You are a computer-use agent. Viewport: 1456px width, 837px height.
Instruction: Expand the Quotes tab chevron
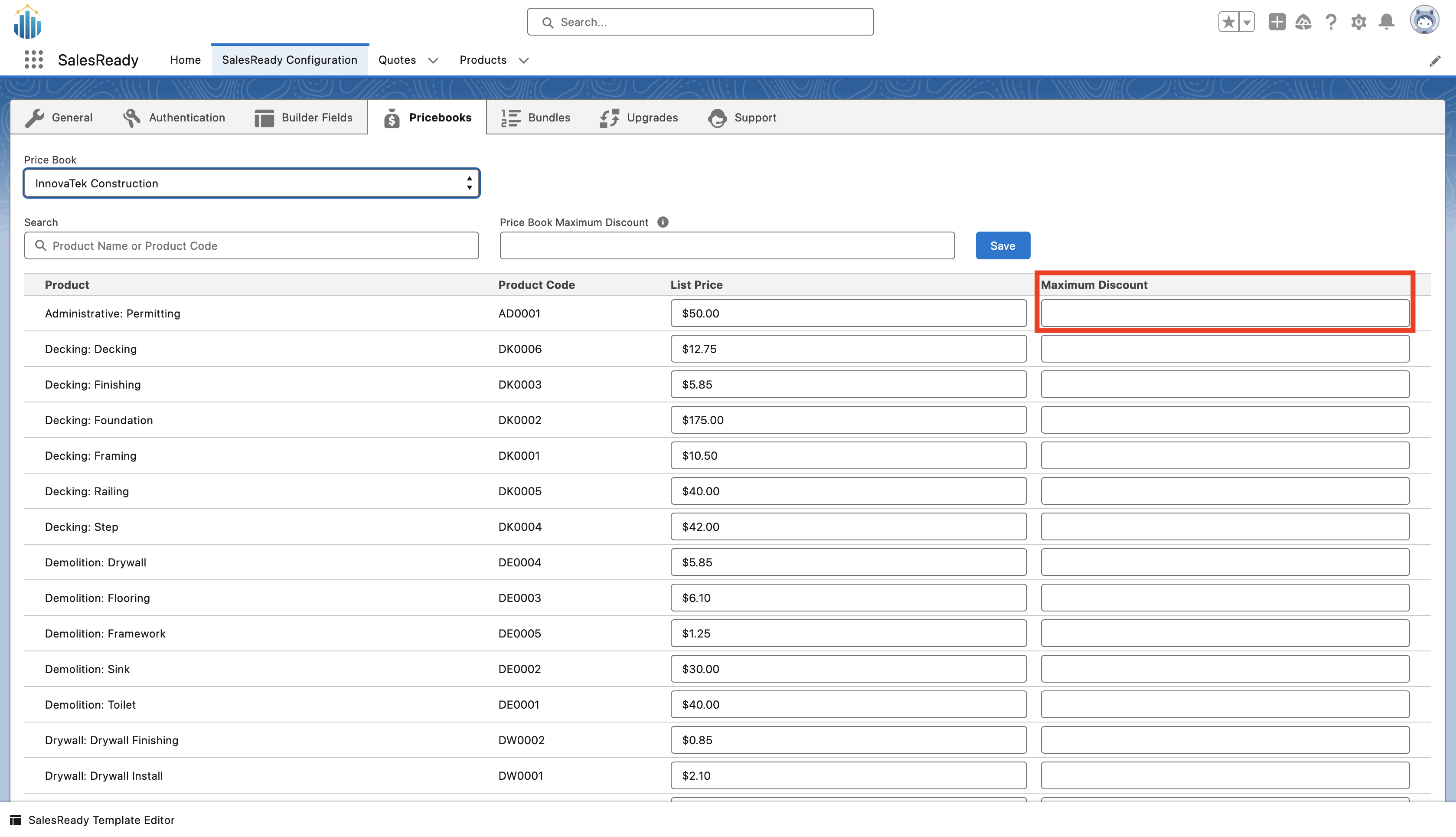(433, 60)
